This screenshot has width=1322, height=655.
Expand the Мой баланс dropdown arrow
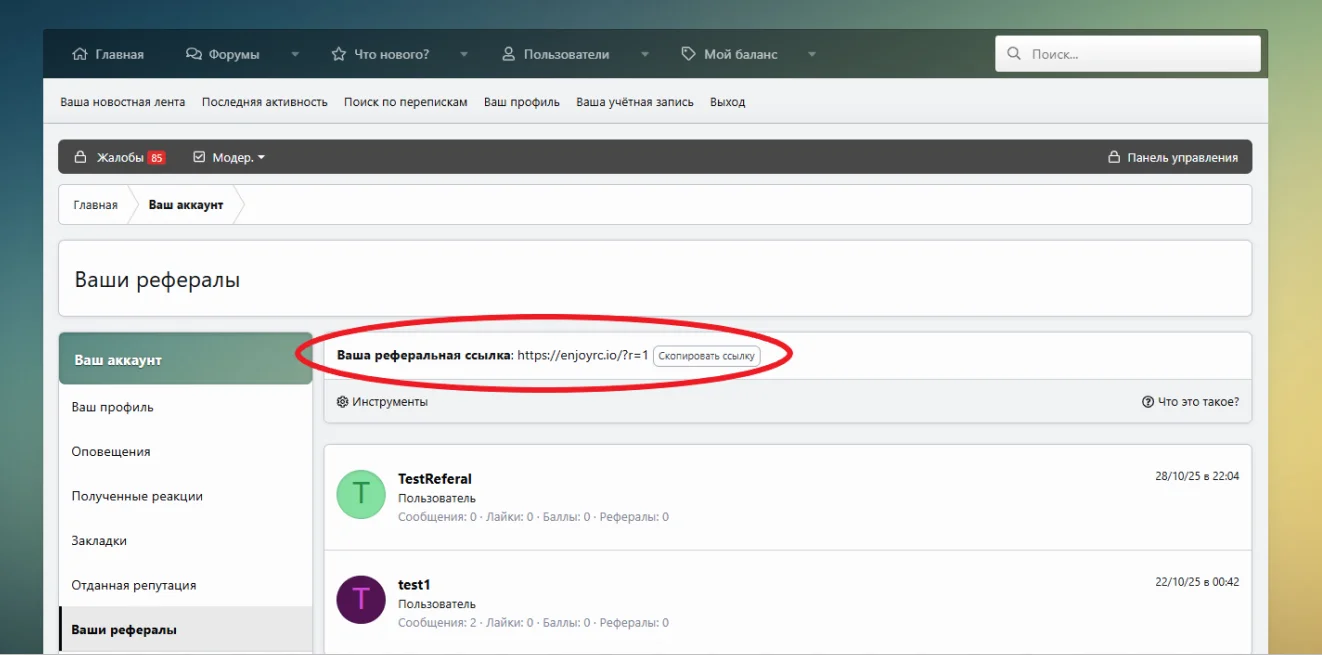(812, 54)
